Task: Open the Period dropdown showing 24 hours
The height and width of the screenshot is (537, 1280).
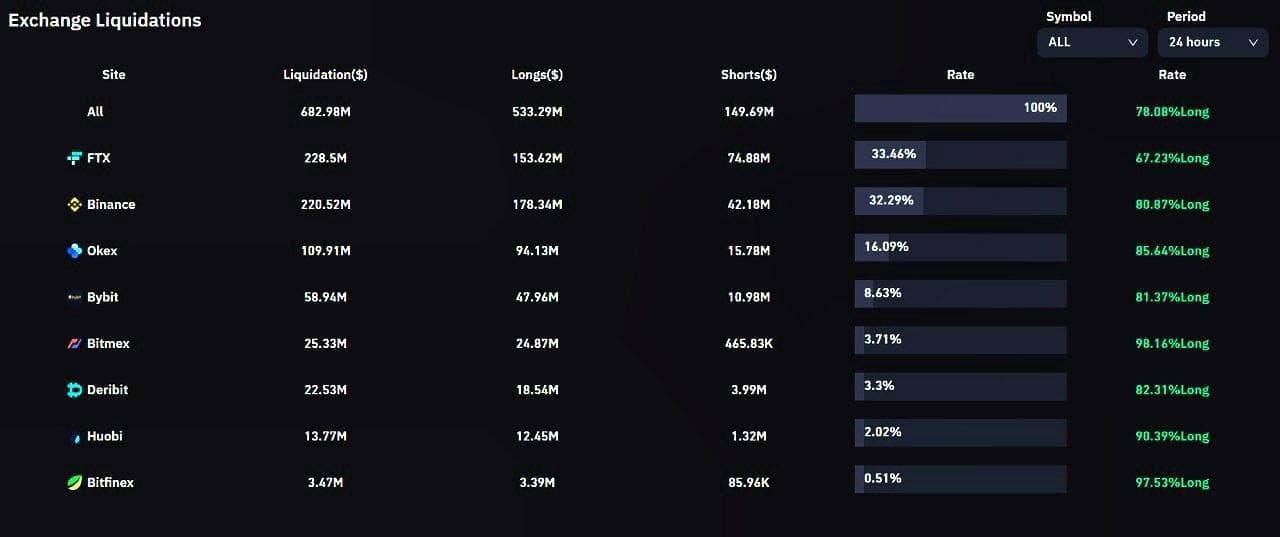Action: point(1213,42)
